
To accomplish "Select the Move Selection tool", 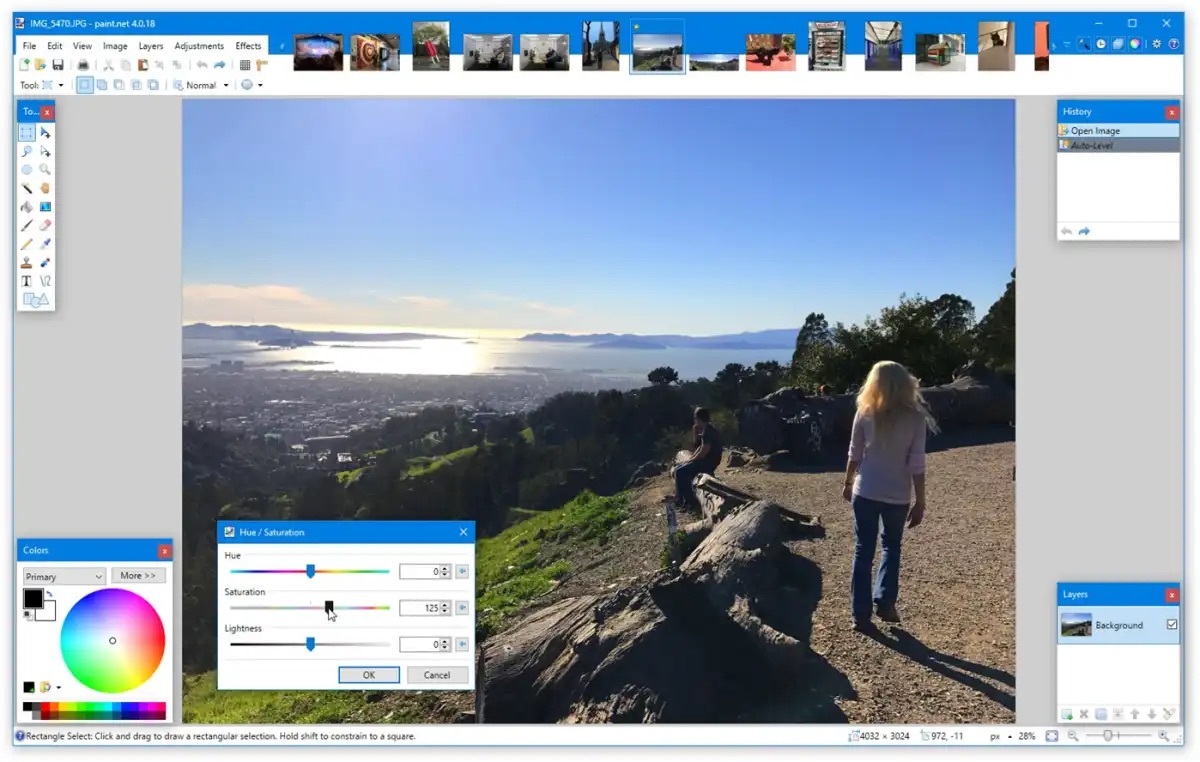I will [x=45, y=151].
